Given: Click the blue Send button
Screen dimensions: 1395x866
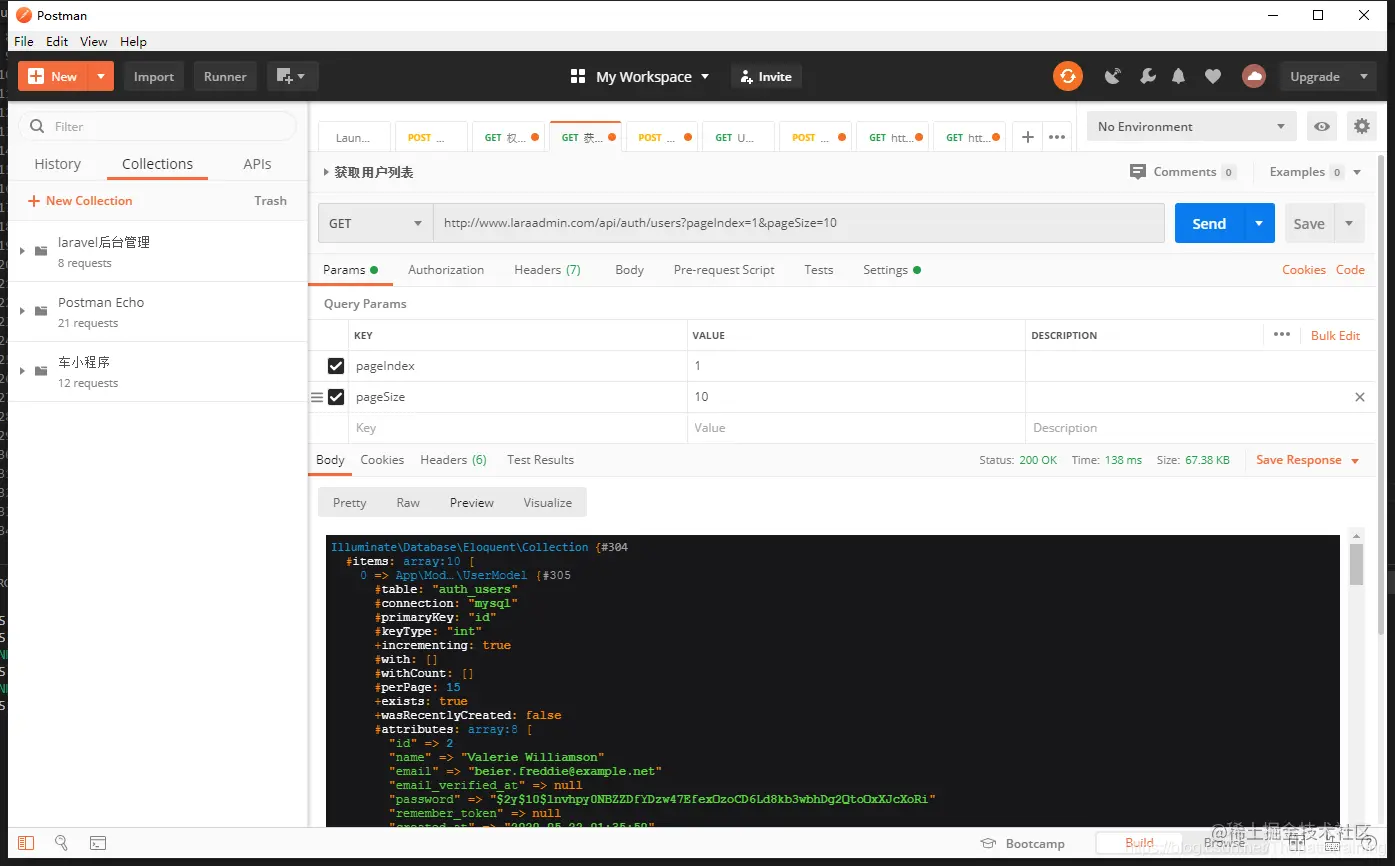Looking at the screenshot, I should (x=1209, y=223).
